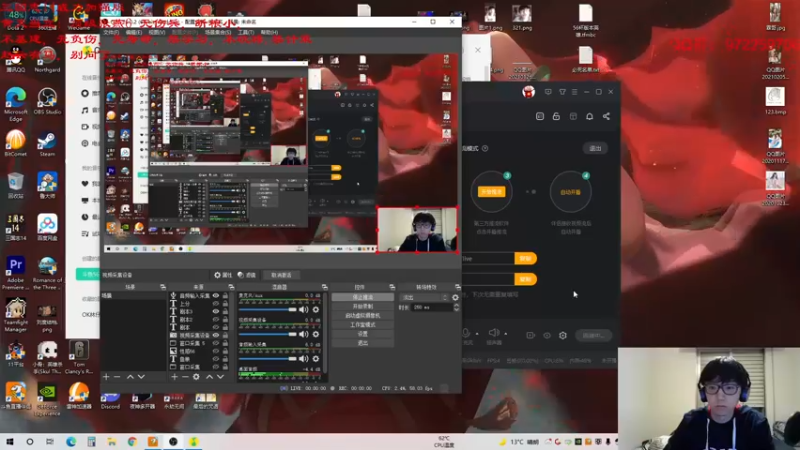Toggle visibility of 音频输入采集 source
The height and width of the screenshot is (450, 800).
pyautogui.click(x=216, y=295)
